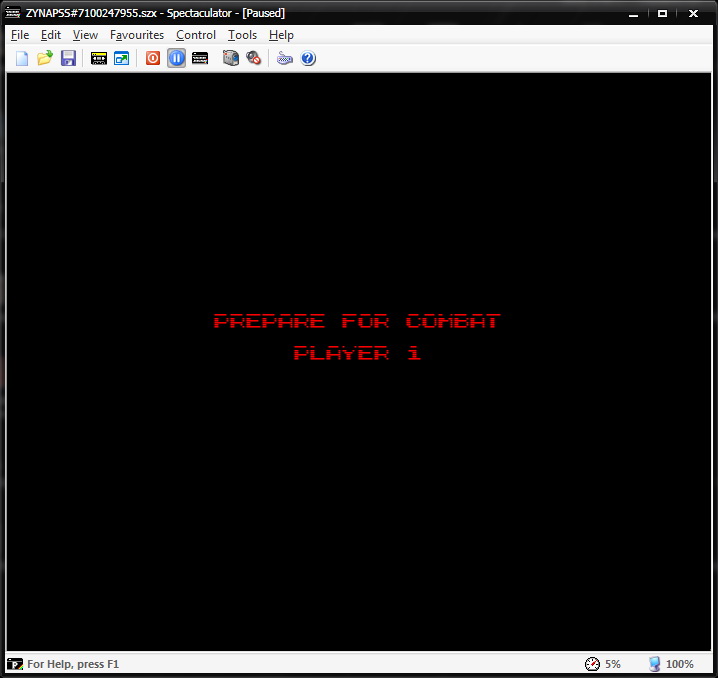Viewport: 718px width, 678px height.
Task: Minimize the Spectaculator window
Action: (x=633, y=14)
